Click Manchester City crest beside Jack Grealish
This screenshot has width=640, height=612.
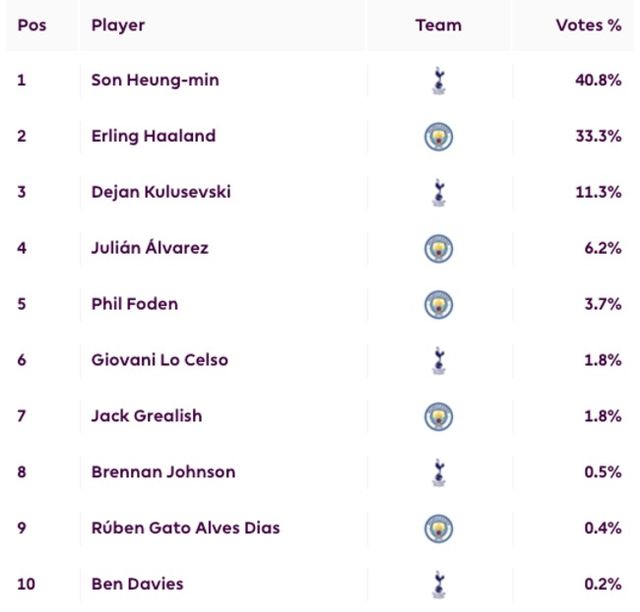coord(438,416)
